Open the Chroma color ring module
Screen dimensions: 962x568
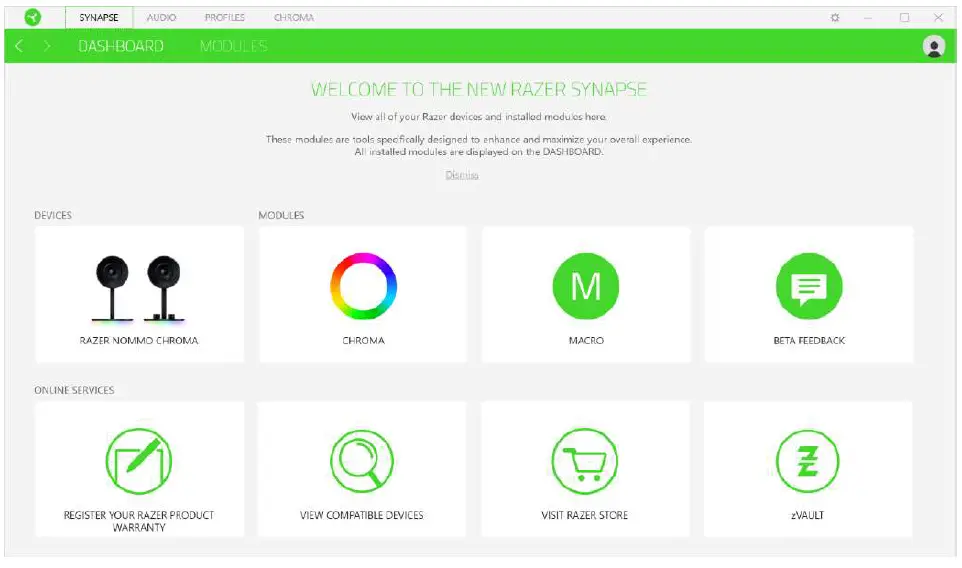point(363,286)
